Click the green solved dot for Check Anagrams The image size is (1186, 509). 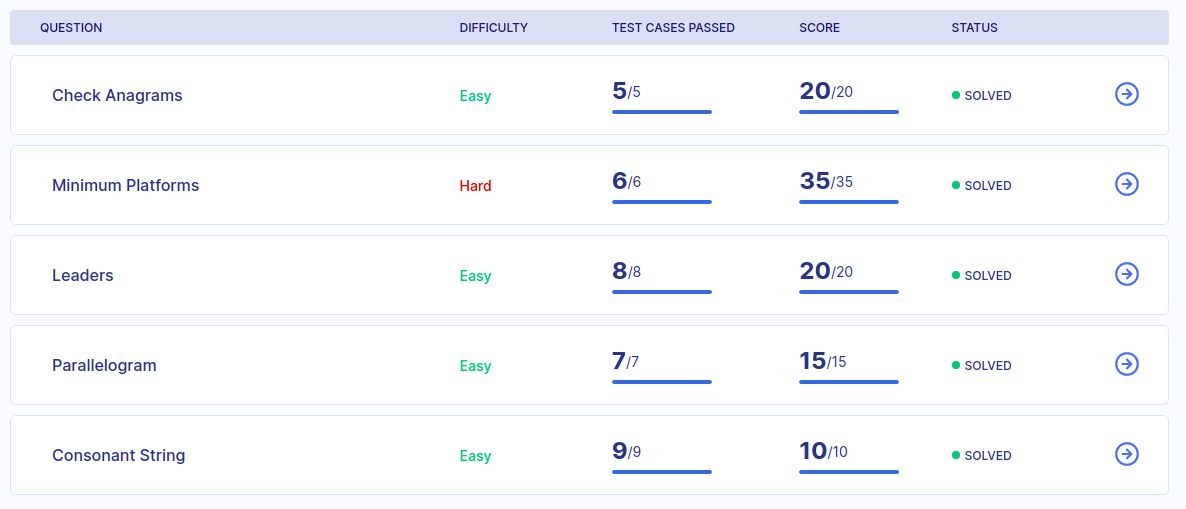(x=955, y=95)
